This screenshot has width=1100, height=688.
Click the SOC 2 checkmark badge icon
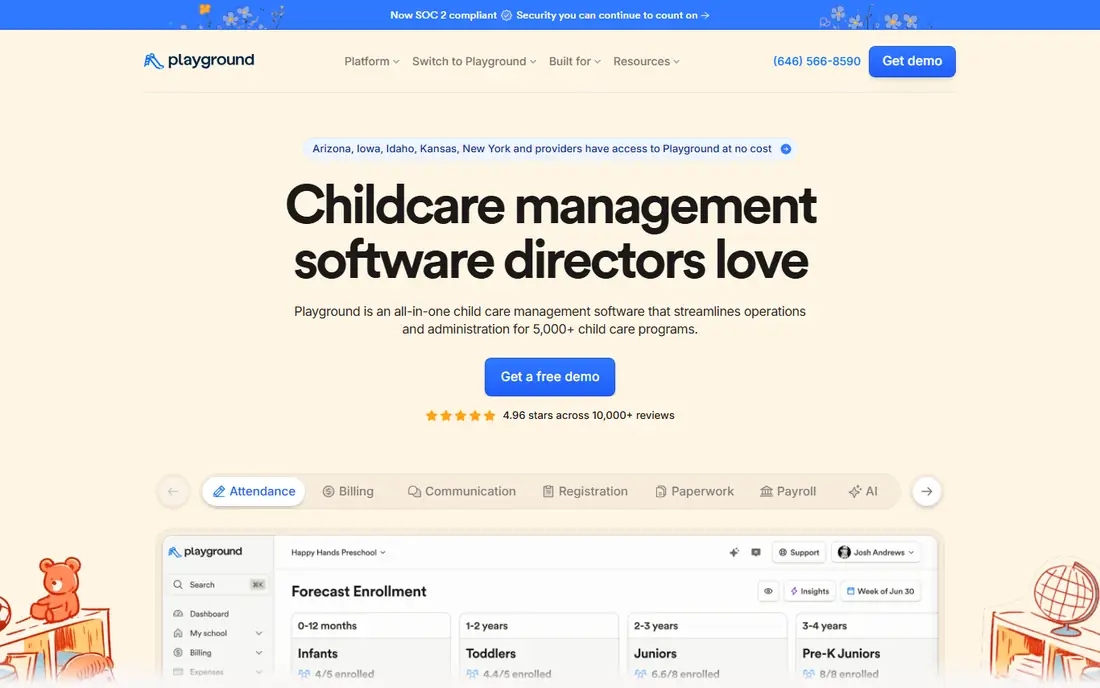[x=507, y=15]
